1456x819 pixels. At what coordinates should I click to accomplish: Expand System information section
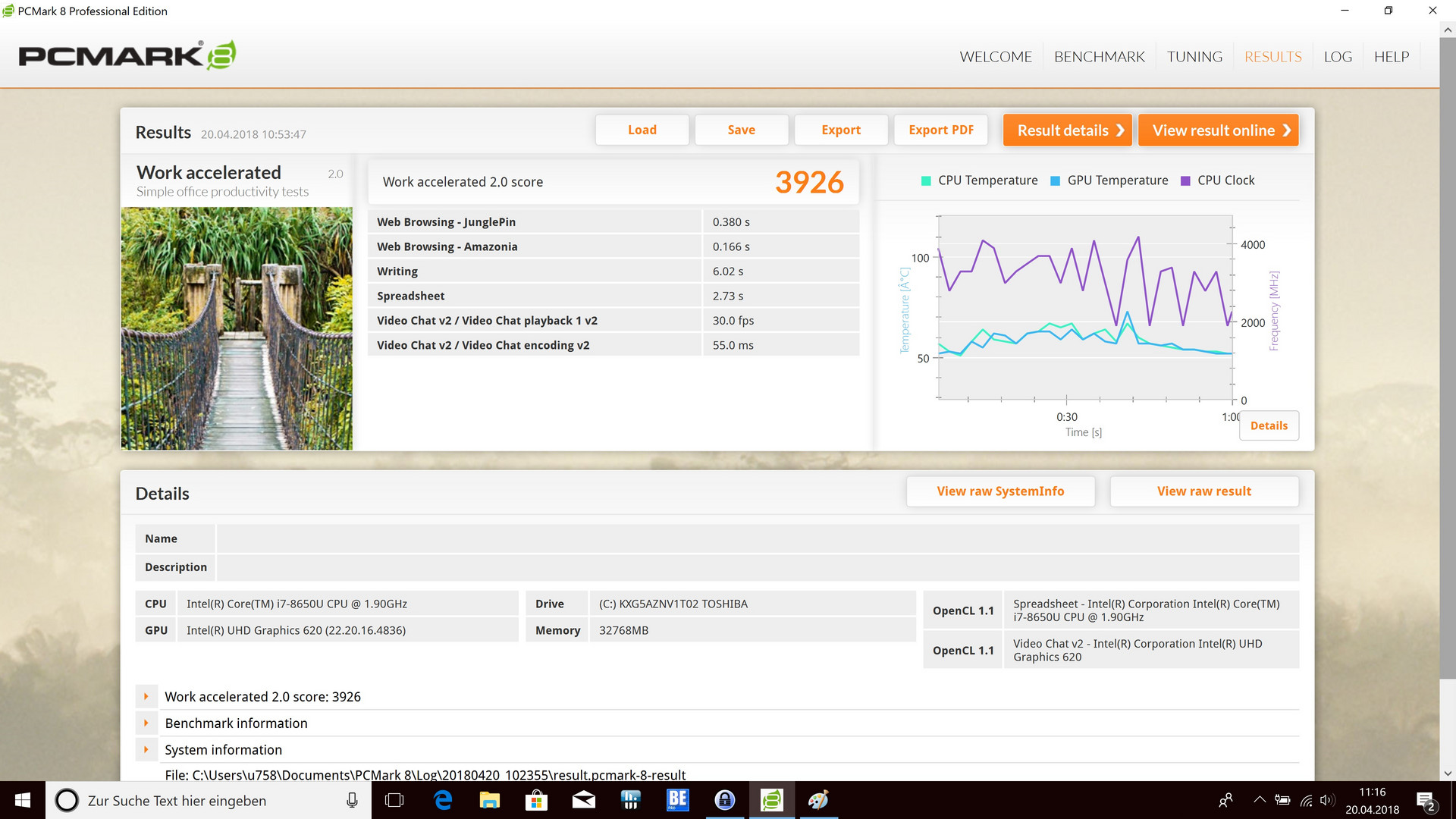[x=146, y=749]
